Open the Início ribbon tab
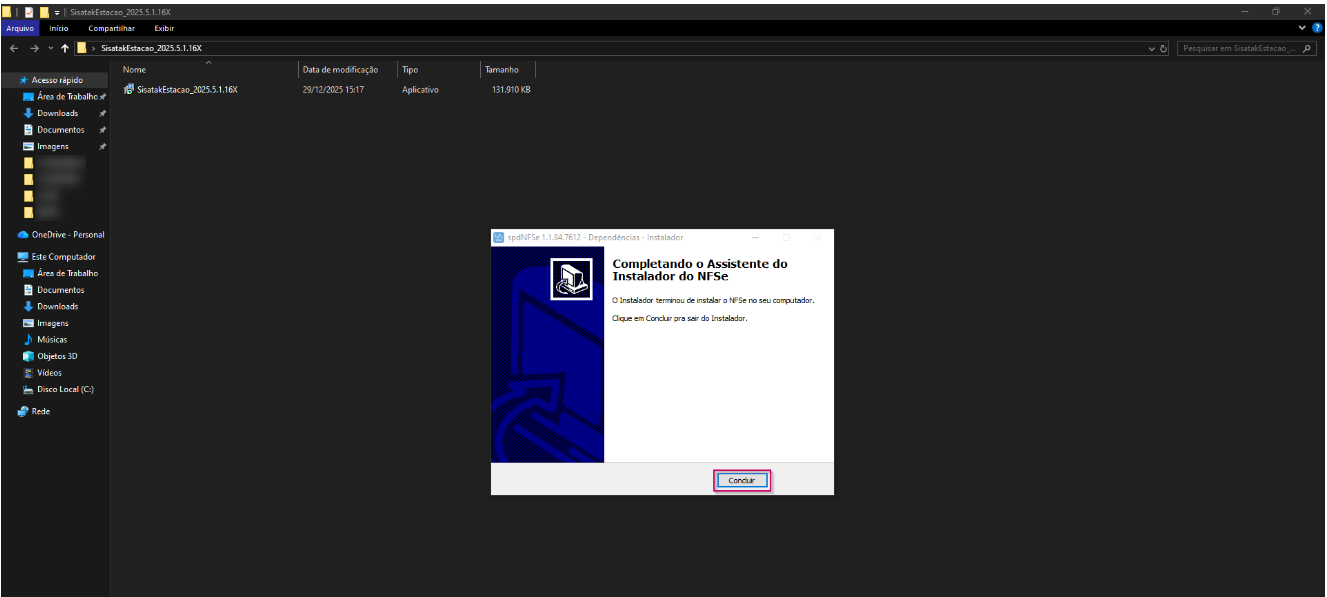1327x597 pixels. pyautogui.click(x=59, y=28)
